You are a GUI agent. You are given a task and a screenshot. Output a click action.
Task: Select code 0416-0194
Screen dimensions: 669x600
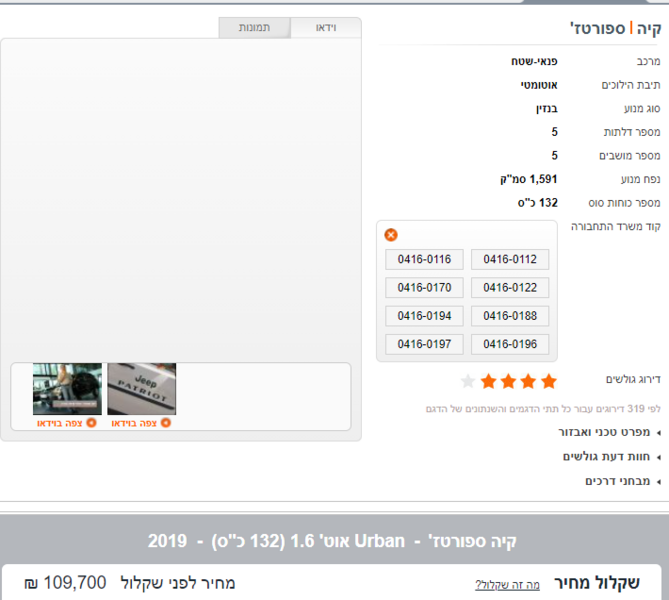pyautogui.click(x=424, y=316)
